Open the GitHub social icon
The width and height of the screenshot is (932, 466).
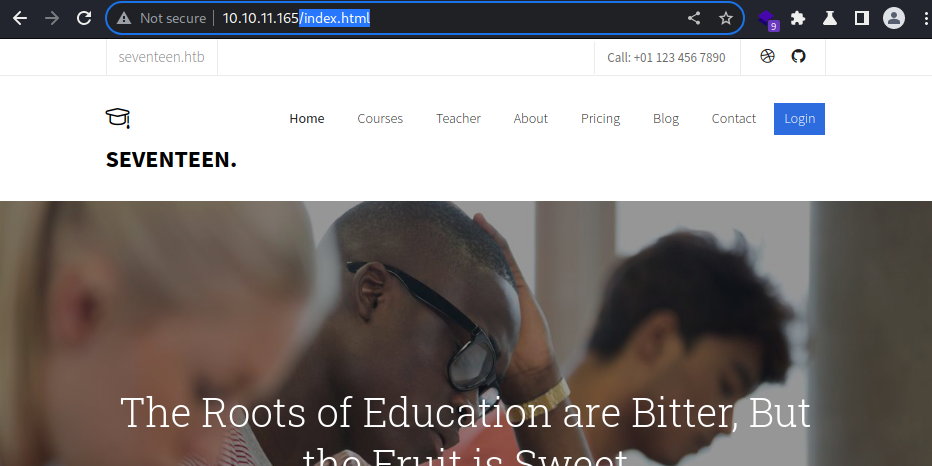[x=798, y=56]
